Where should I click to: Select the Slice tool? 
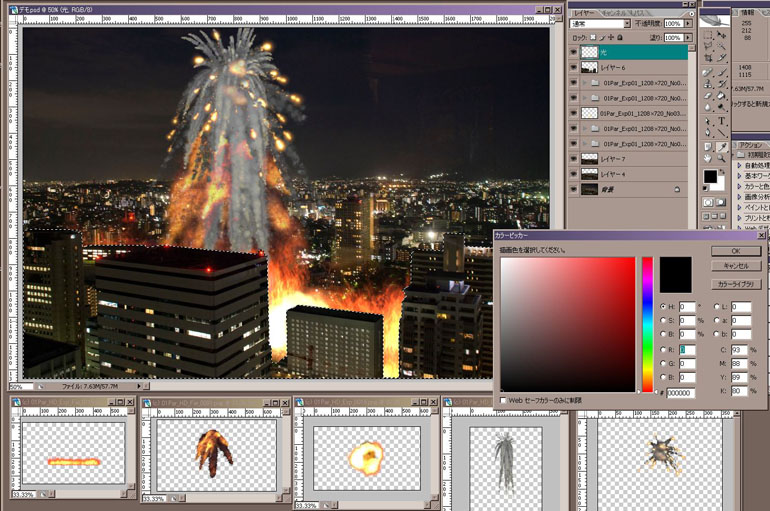click(721, 58)
